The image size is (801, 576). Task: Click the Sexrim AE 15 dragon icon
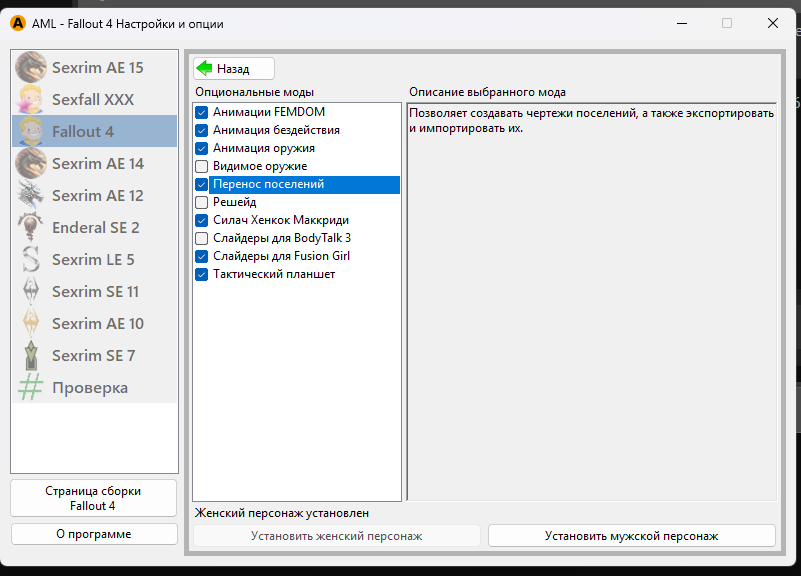[32, 68]
